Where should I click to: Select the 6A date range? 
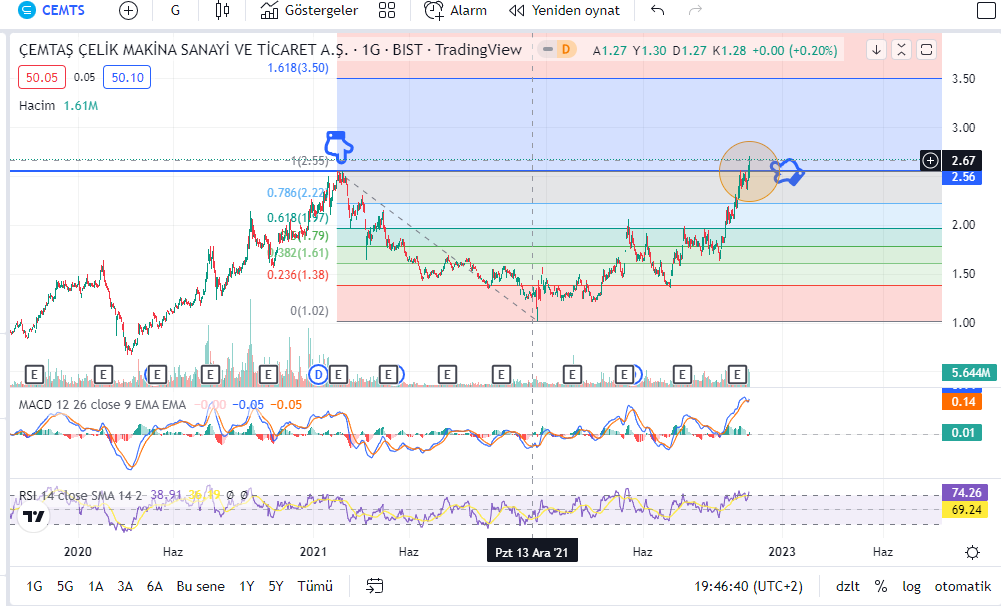154,586
